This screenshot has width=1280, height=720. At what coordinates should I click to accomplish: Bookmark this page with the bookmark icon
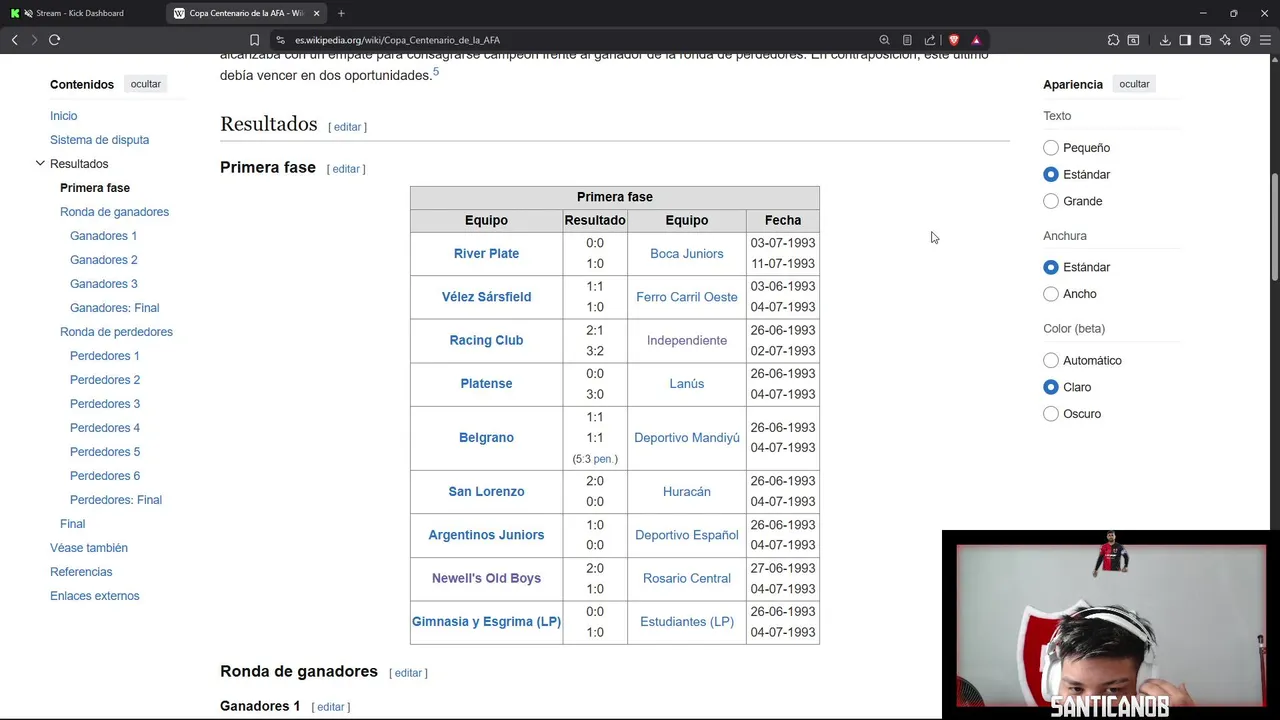254,40
